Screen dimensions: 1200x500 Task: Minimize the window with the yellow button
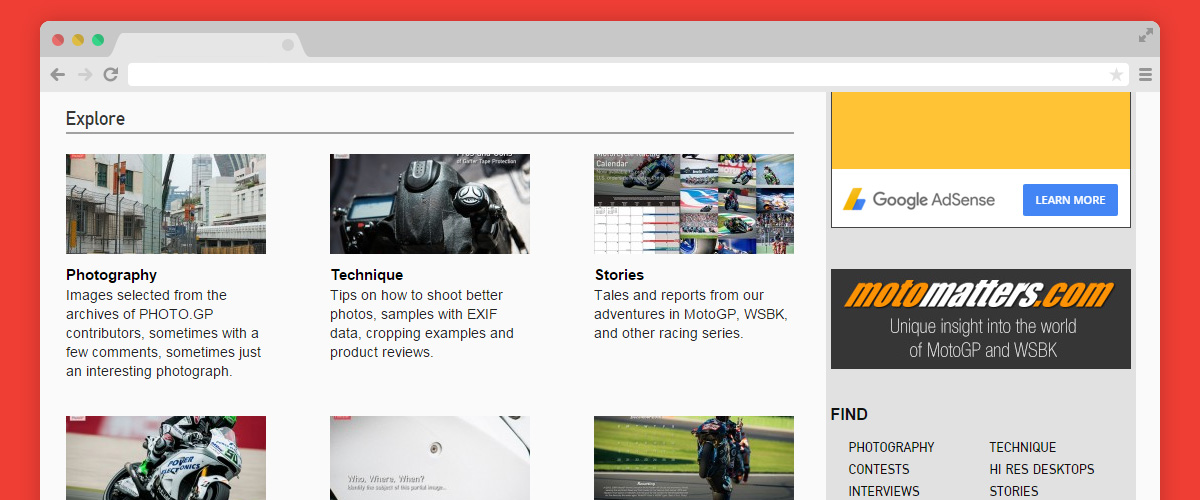[78, 40]
